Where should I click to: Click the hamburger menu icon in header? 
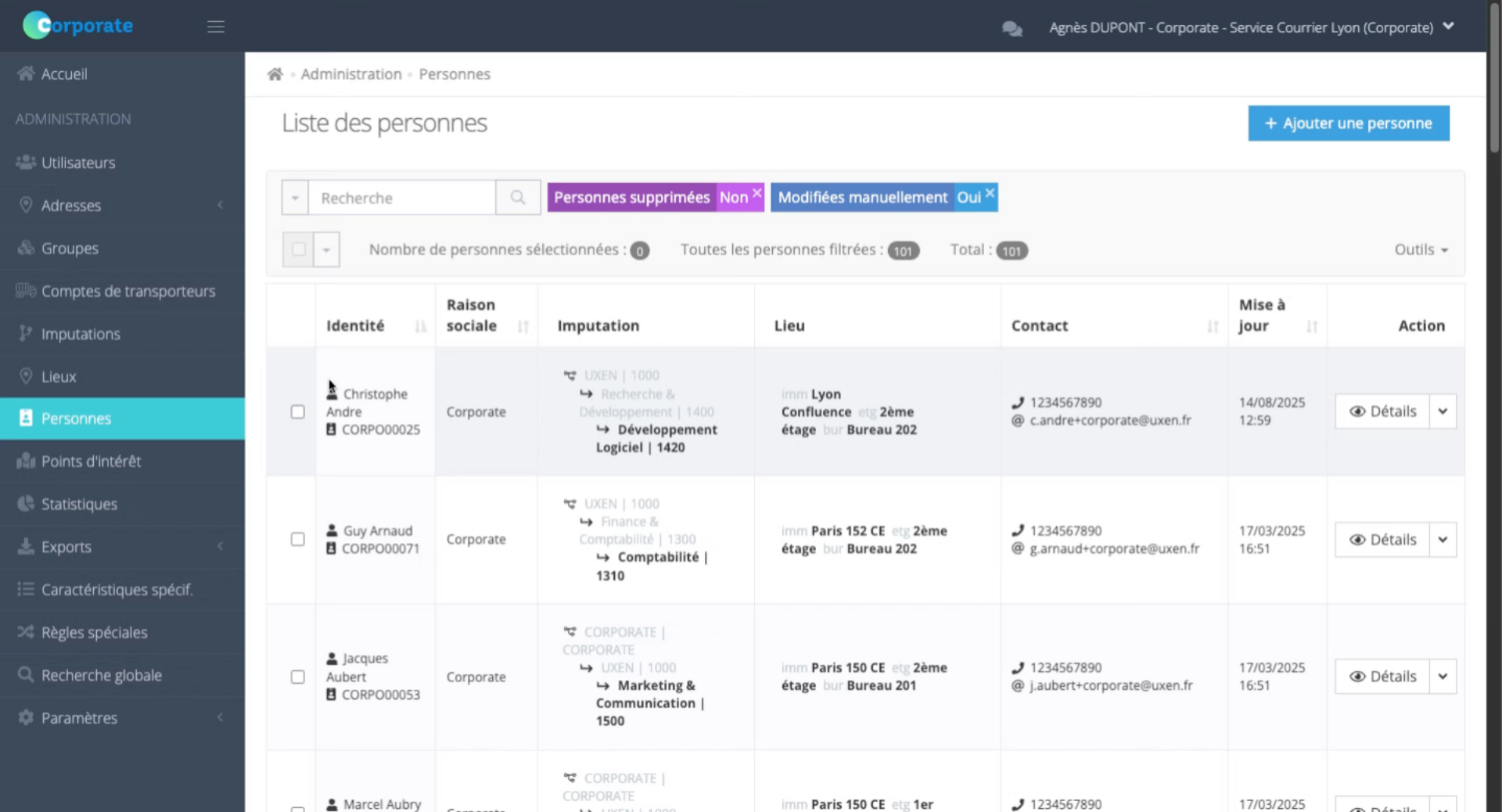click(216, 27)
